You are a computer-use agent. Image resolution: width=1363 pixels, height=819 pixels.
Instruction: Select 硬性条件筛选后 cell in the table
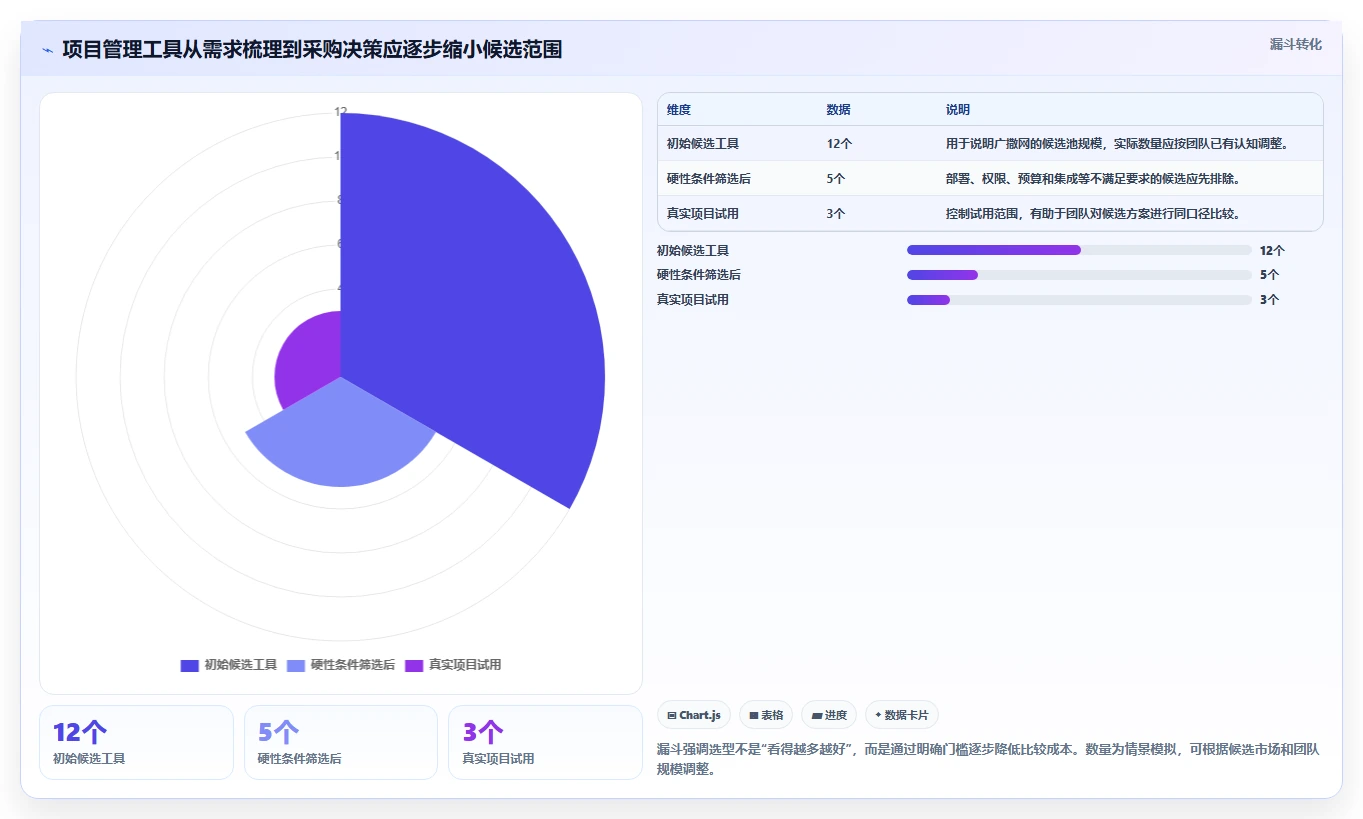pyautogui.click(x=709, y=179)
